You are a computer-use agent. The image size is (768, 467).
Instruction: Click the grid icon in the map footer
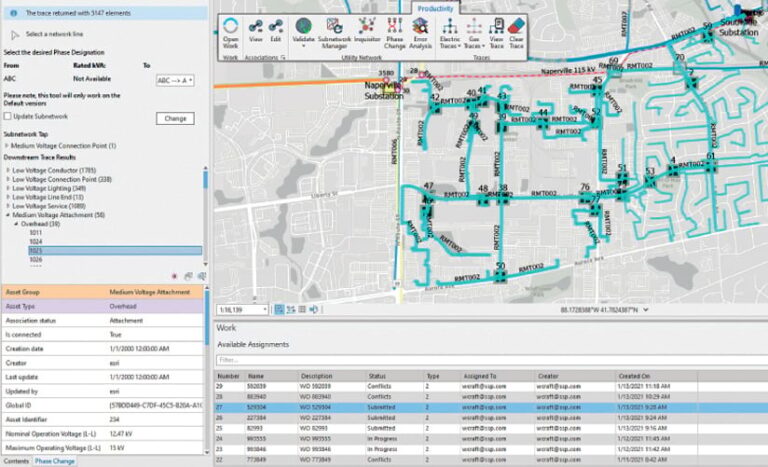(x=302, y=309)
